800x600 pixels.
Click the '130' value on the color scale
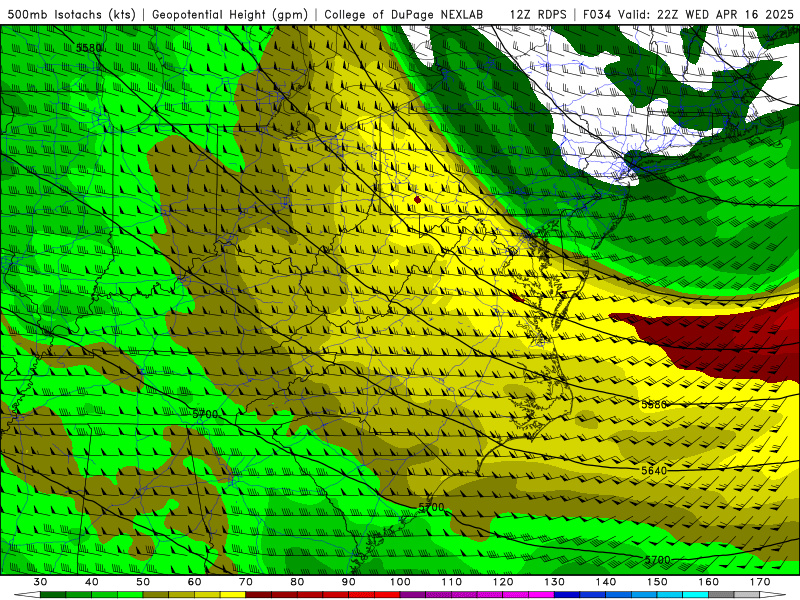(x=555, y=582)
